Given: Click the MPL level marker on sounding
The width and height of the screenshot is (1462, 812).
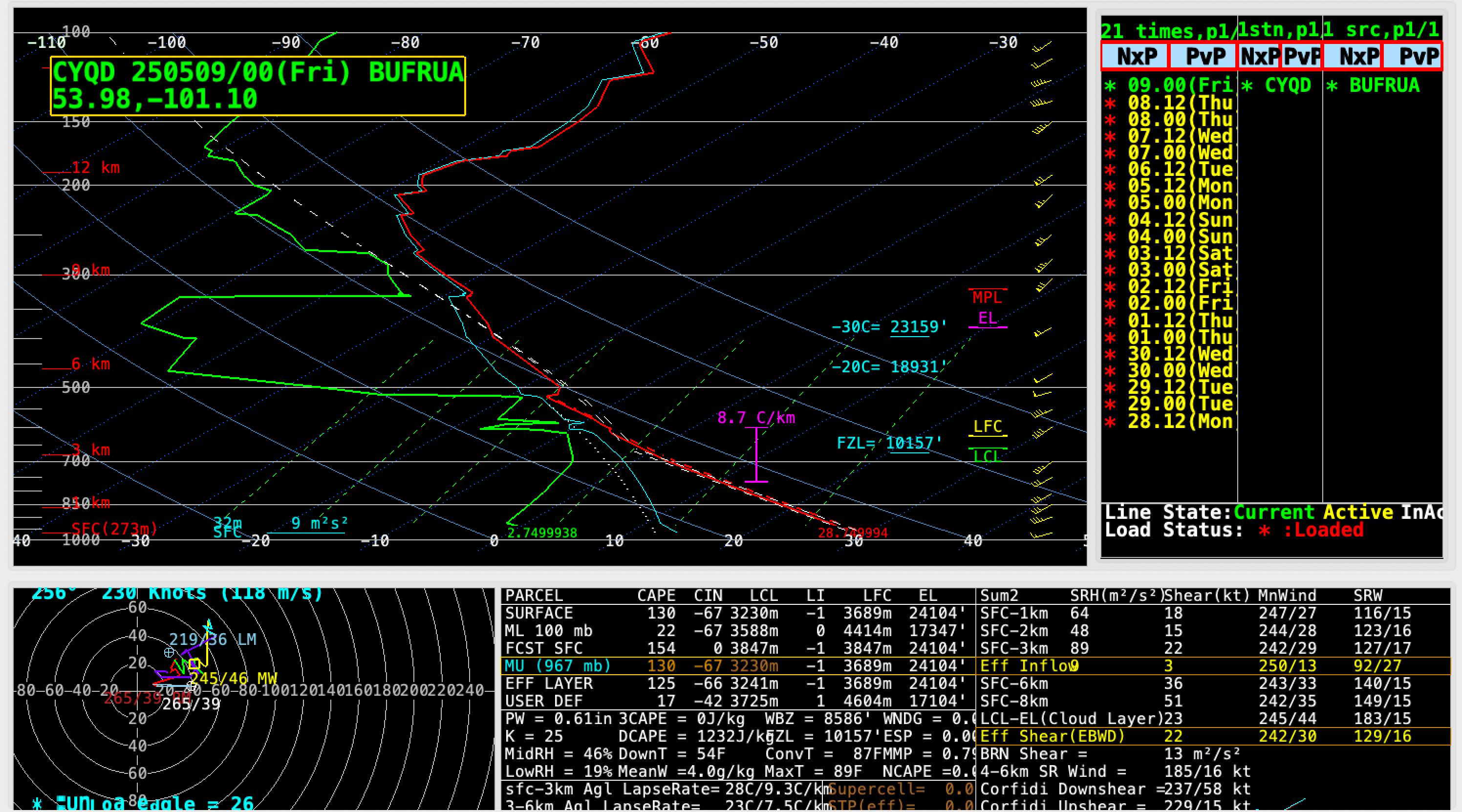Looking at the screenshot, I should coord(988,297).
